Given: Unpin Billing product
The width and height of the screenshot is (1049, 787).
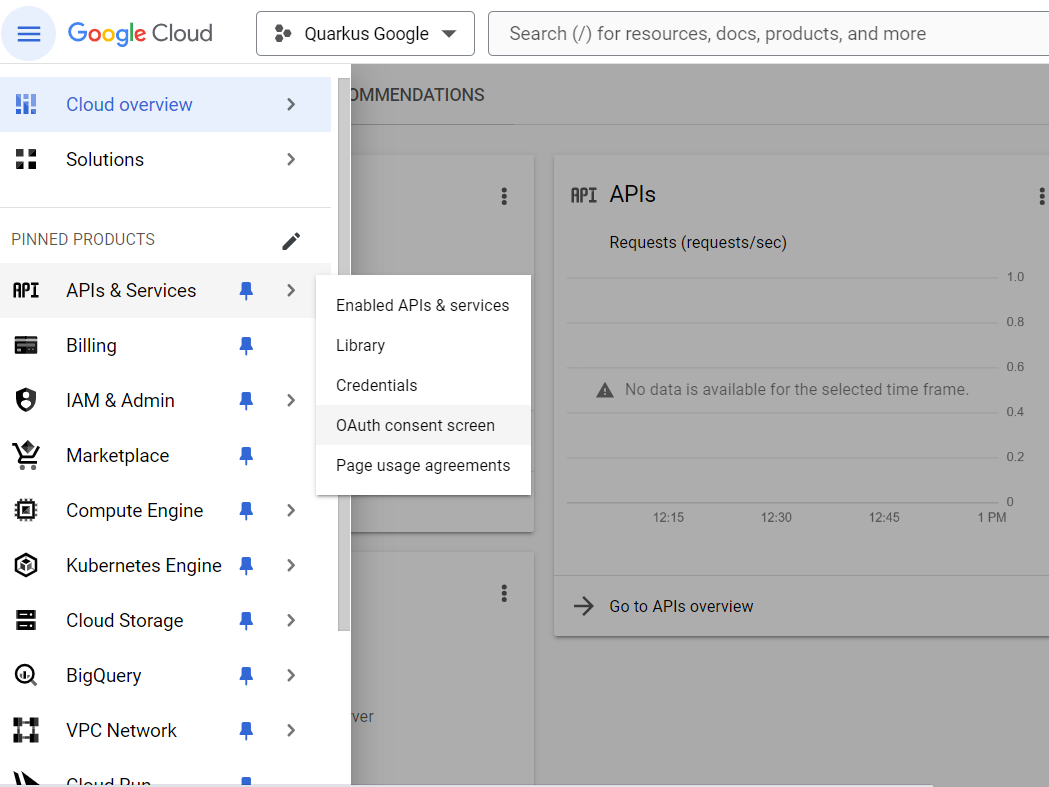Looking at the screenshot, I should (x=246, y=345).
